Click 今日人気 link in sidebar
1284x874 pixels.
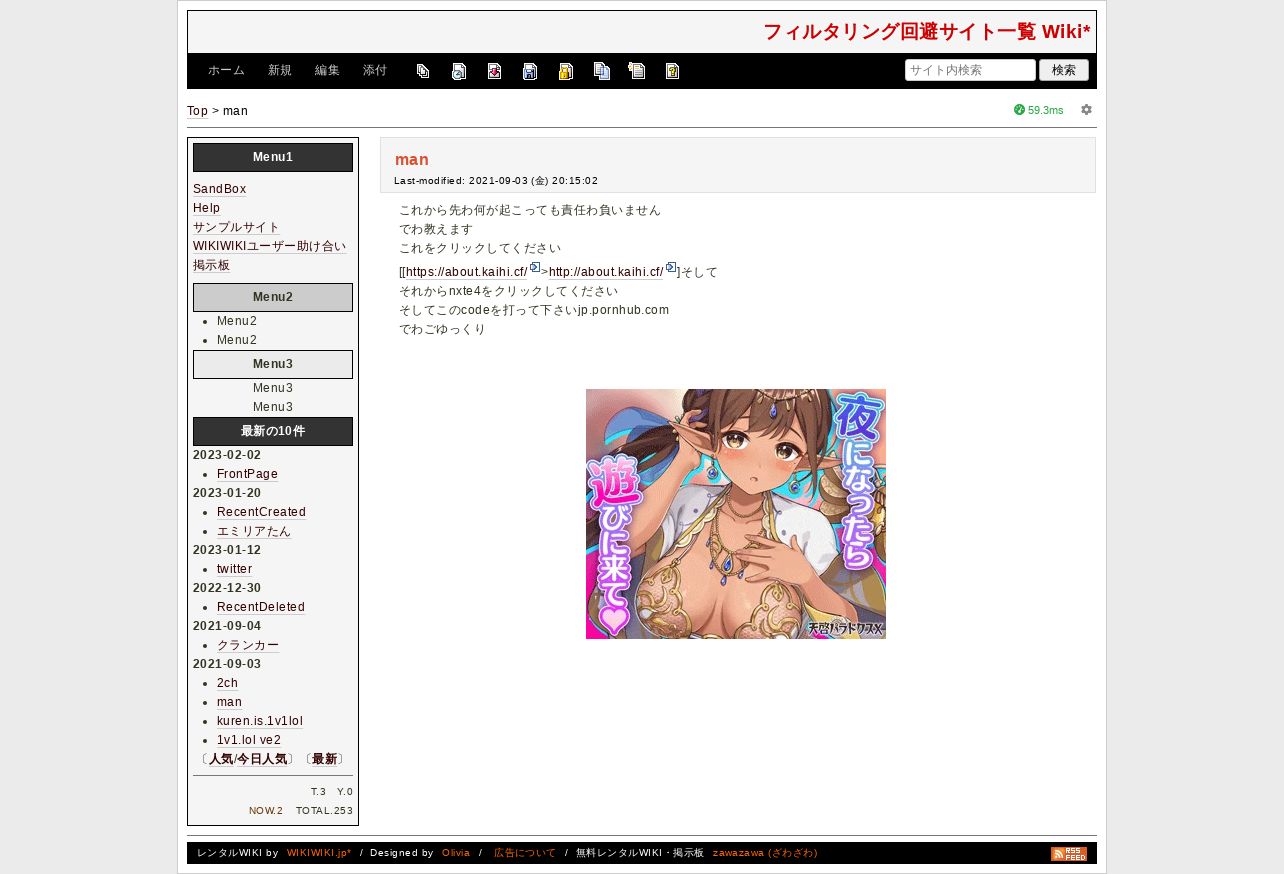pos(261,759)
